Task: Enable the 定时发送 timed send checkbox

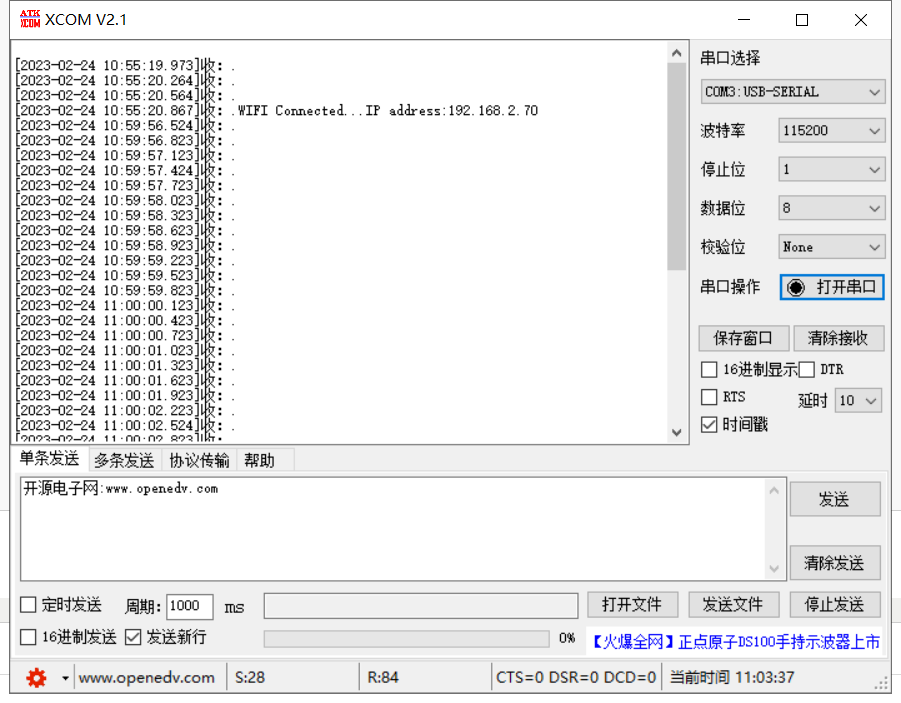Action: point(28,604)
